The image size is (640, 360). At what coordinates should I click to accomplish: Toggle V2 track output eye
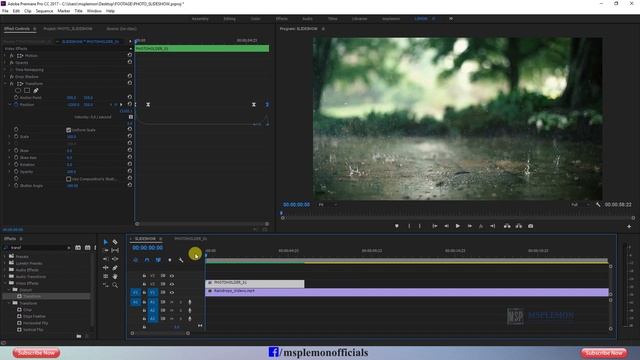(172, 284)
